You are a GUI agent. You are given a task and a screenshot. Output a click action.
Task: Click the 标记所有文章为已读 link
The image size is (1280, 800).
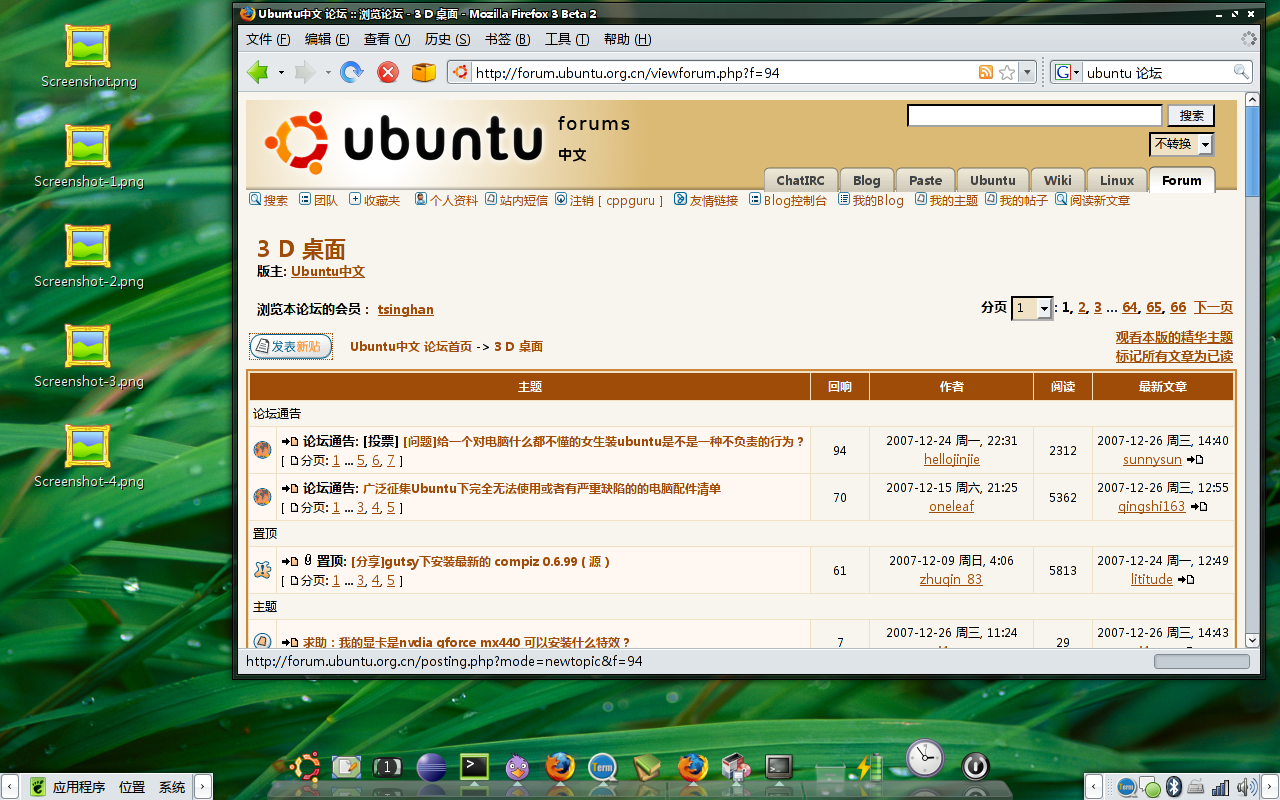1174,356
